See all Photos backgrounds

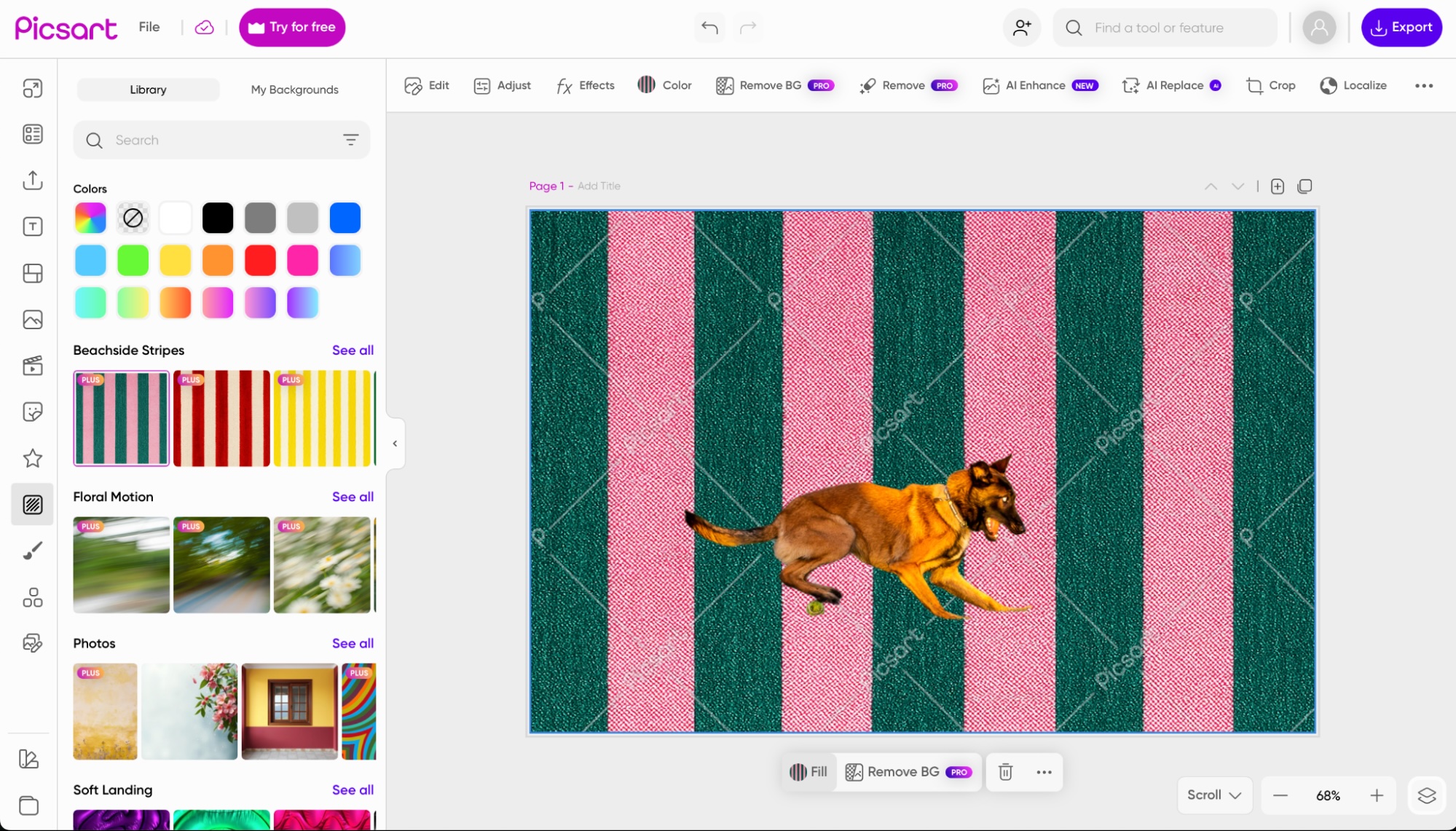pos(353,643)
